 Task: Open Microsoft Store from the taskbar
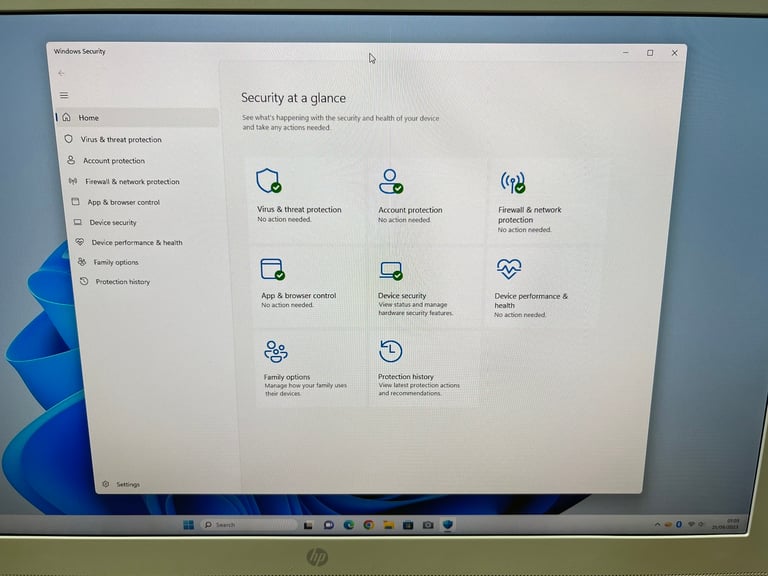(x=408, y=525)
